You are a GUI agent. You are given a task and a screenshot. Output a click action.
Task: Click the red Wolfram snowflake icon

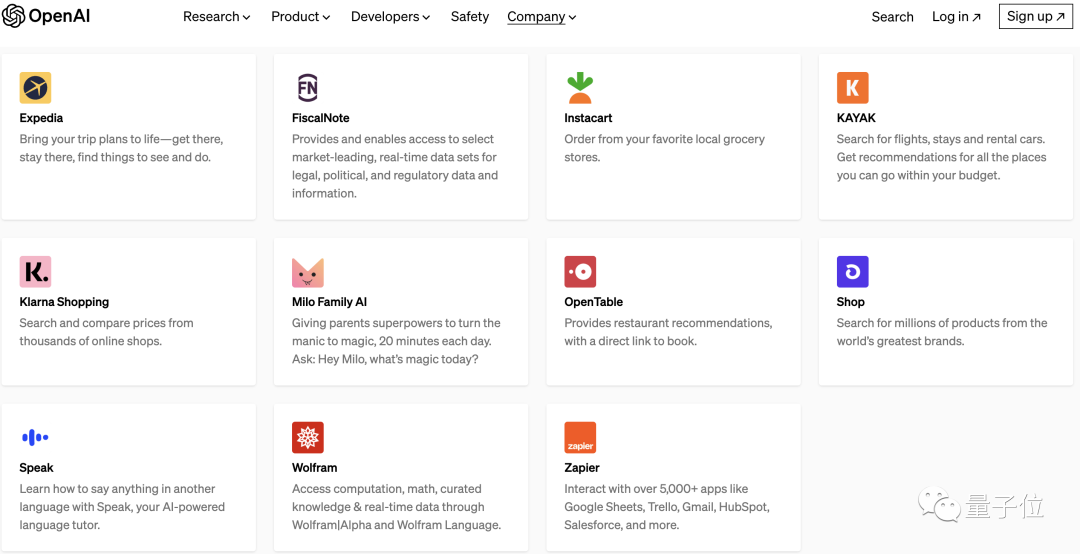point(307,438)
